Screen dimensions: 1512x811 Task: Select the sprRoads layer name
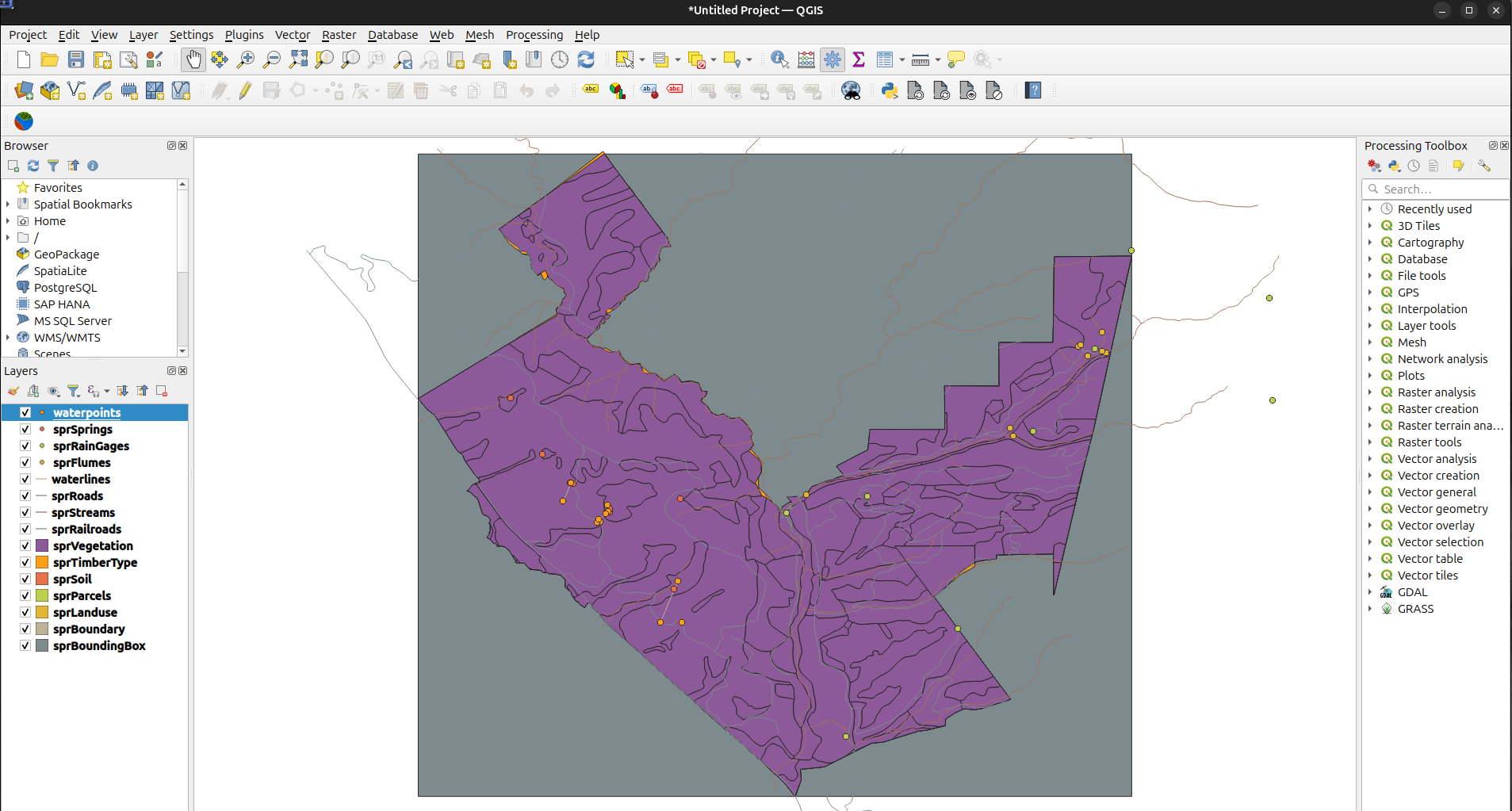[x=77, y=495]
